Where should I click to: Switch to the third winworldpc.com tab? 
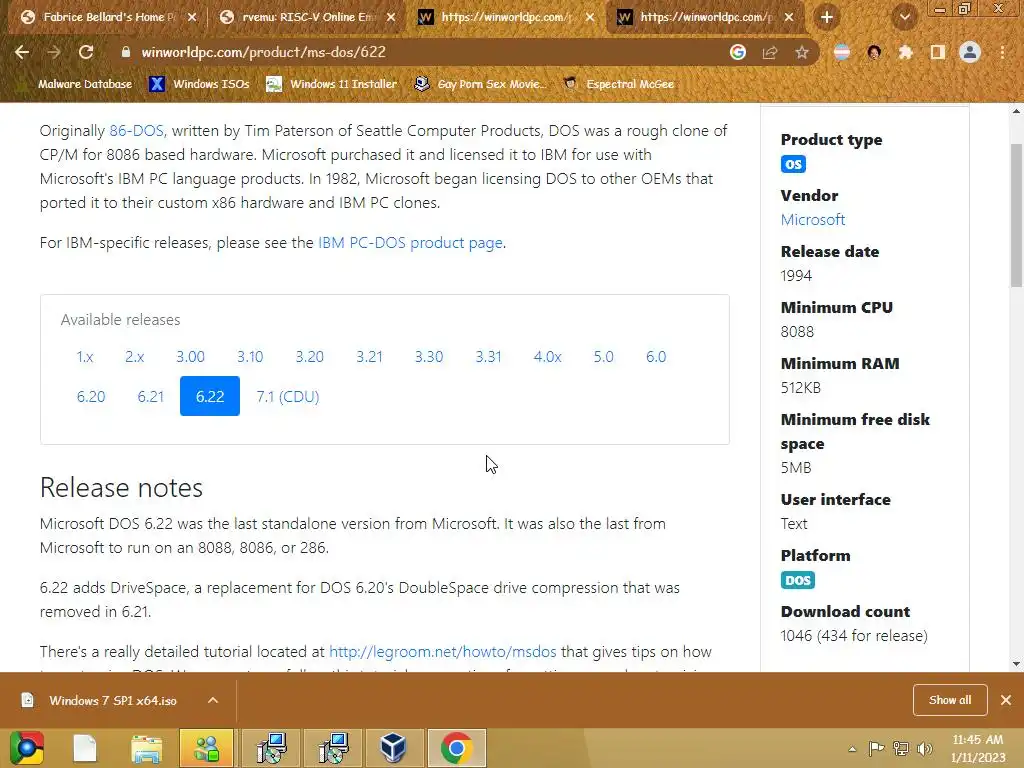tap(507, 17)
